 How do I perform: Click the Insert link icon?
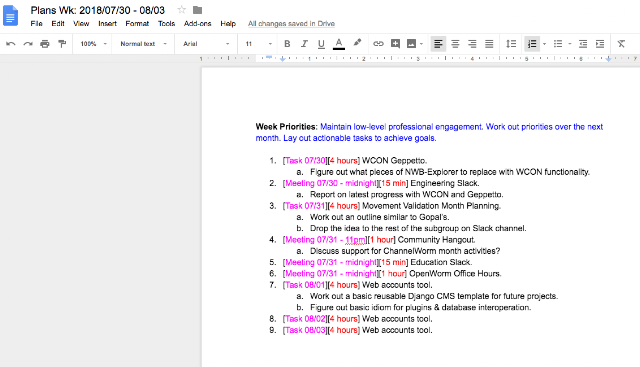coord(378,44)
